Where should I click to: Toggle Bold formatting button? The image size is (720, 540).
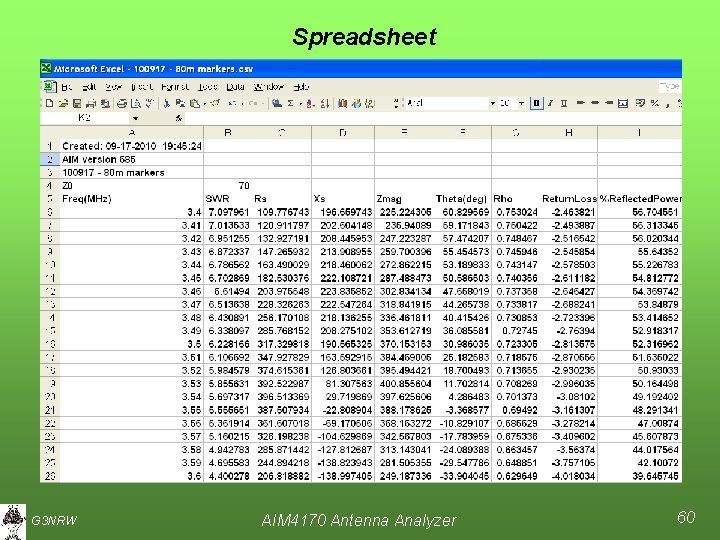[536, 103]
